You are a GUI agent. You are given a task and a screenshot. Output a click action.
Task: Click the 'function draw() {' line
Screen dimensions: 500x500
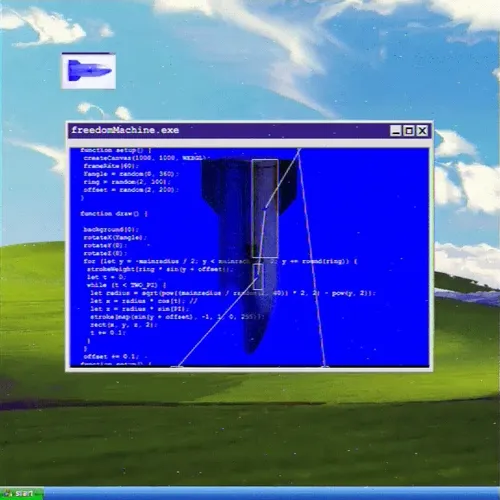pos(114,213)
